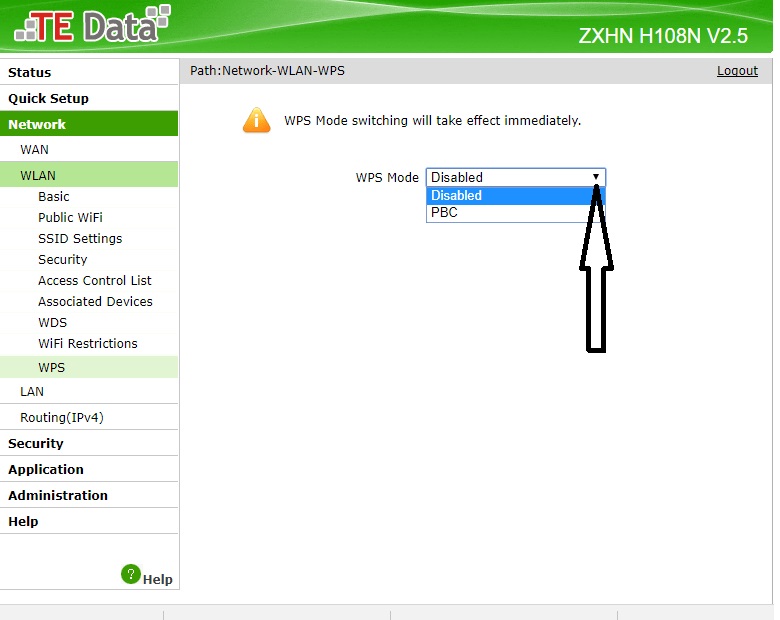
Task: Log out via the Logout link
Action: (737, 71)
